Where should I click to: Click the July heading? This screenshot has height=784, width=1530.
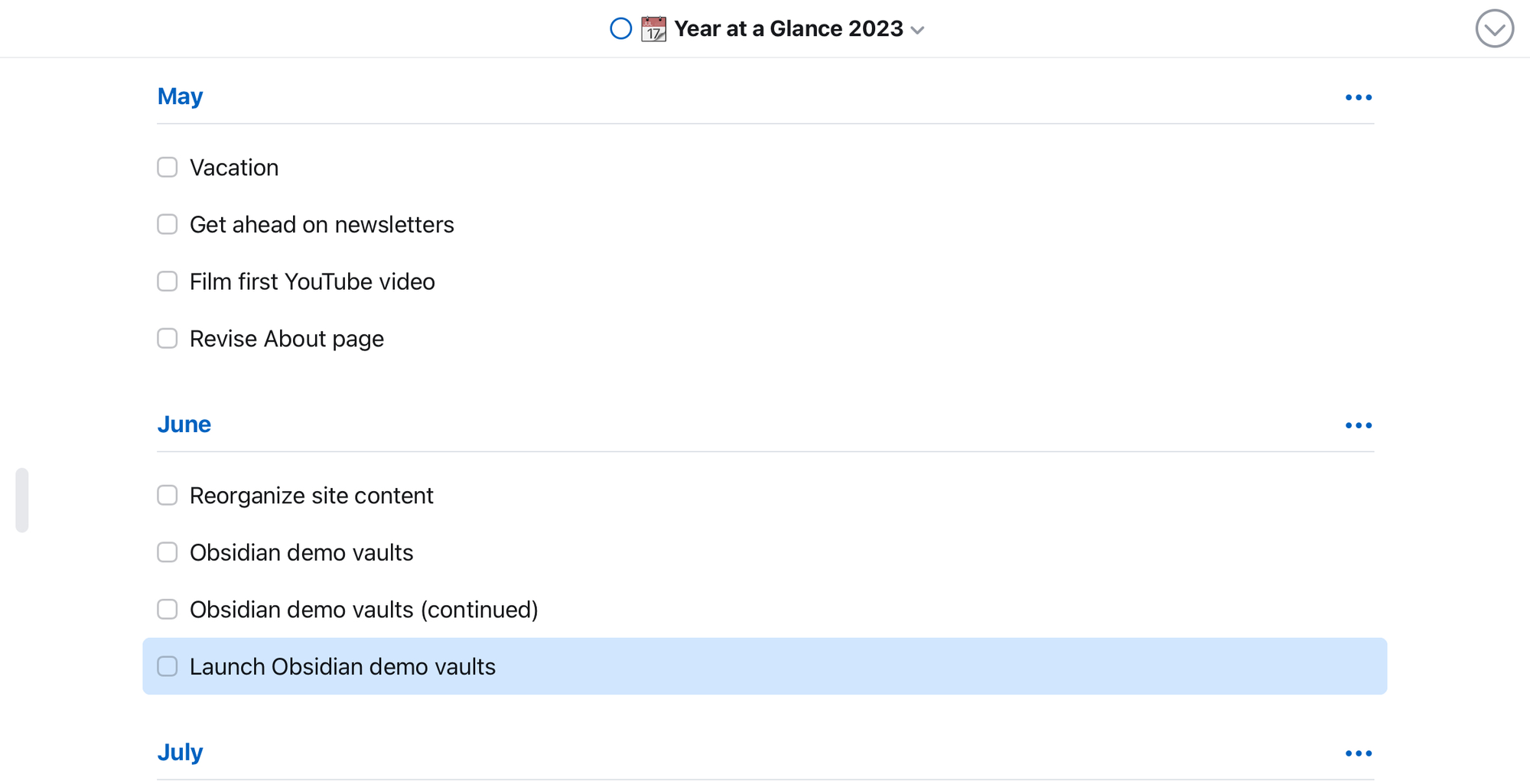(x=180, y=753)
